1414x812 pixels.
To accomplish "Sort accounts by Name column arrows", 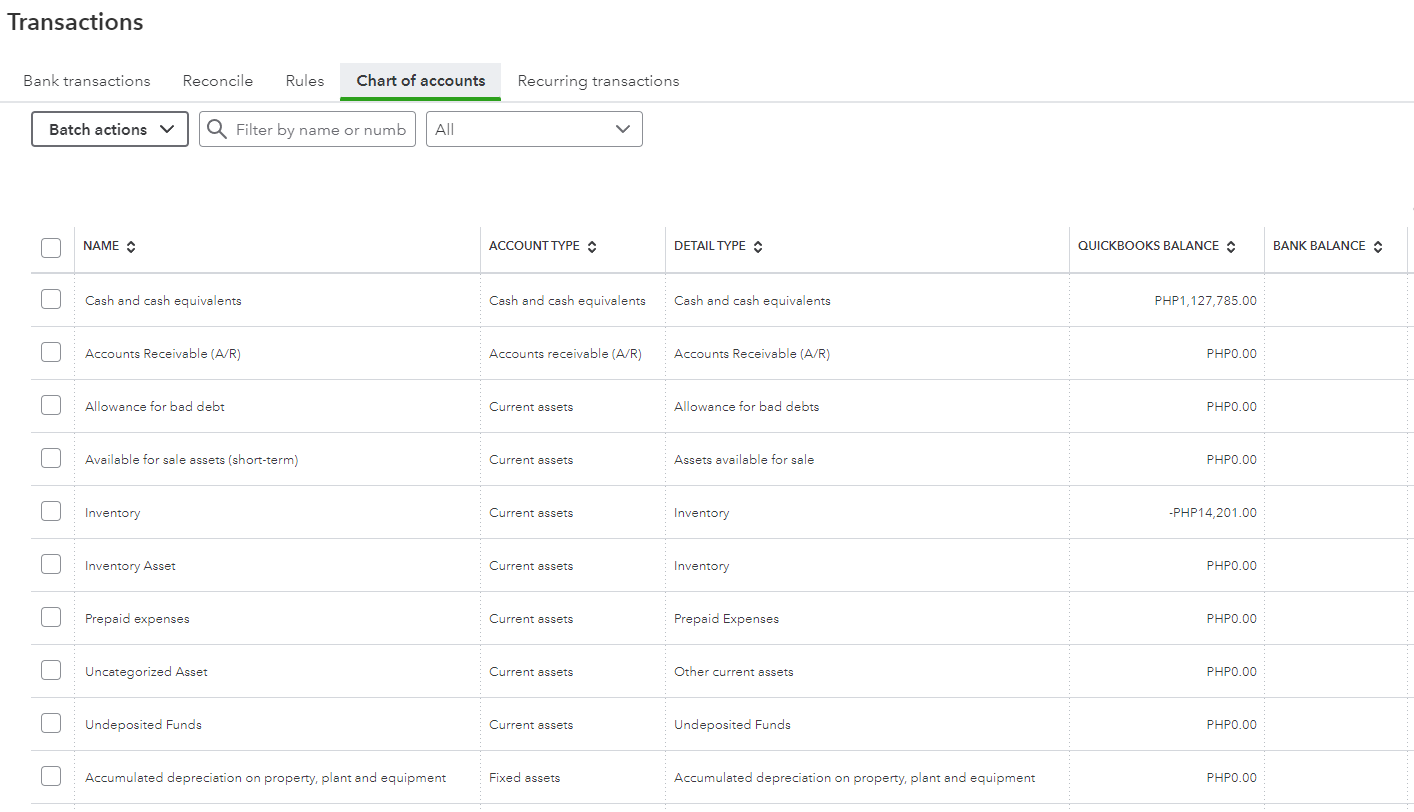I will pyautogui.click(x=131, y=247).
